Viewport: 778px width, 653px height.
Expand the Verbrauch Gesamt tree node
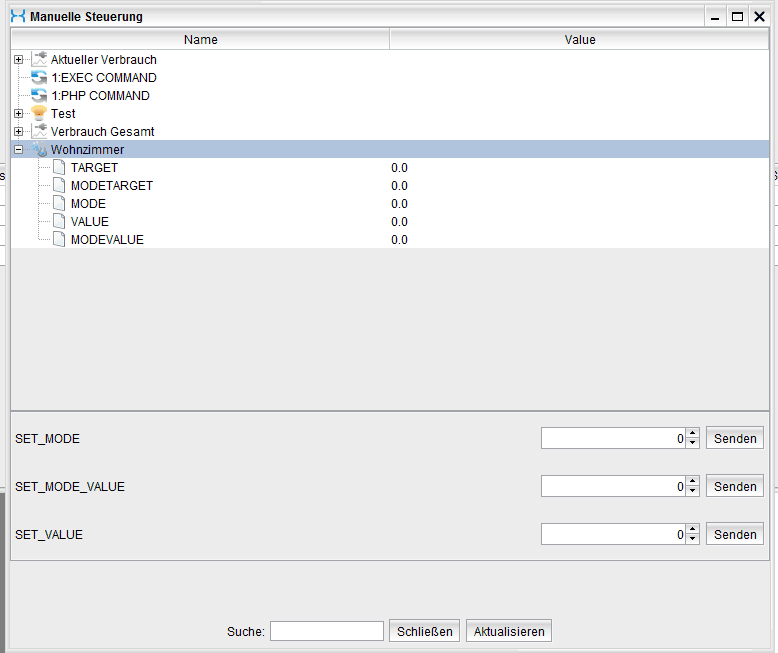(18, 132)
